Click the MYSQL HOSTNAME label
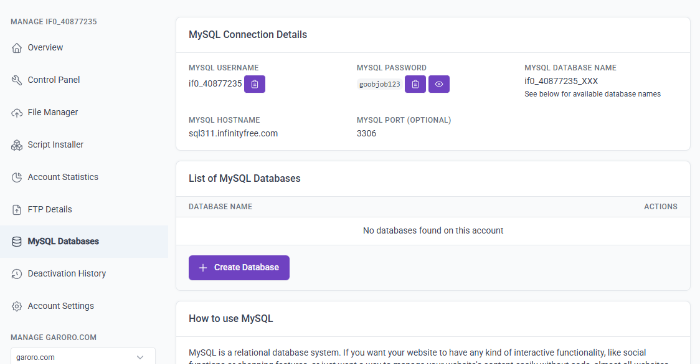The width and height of the screenshot is (700, 364). (x=224, y=120)
